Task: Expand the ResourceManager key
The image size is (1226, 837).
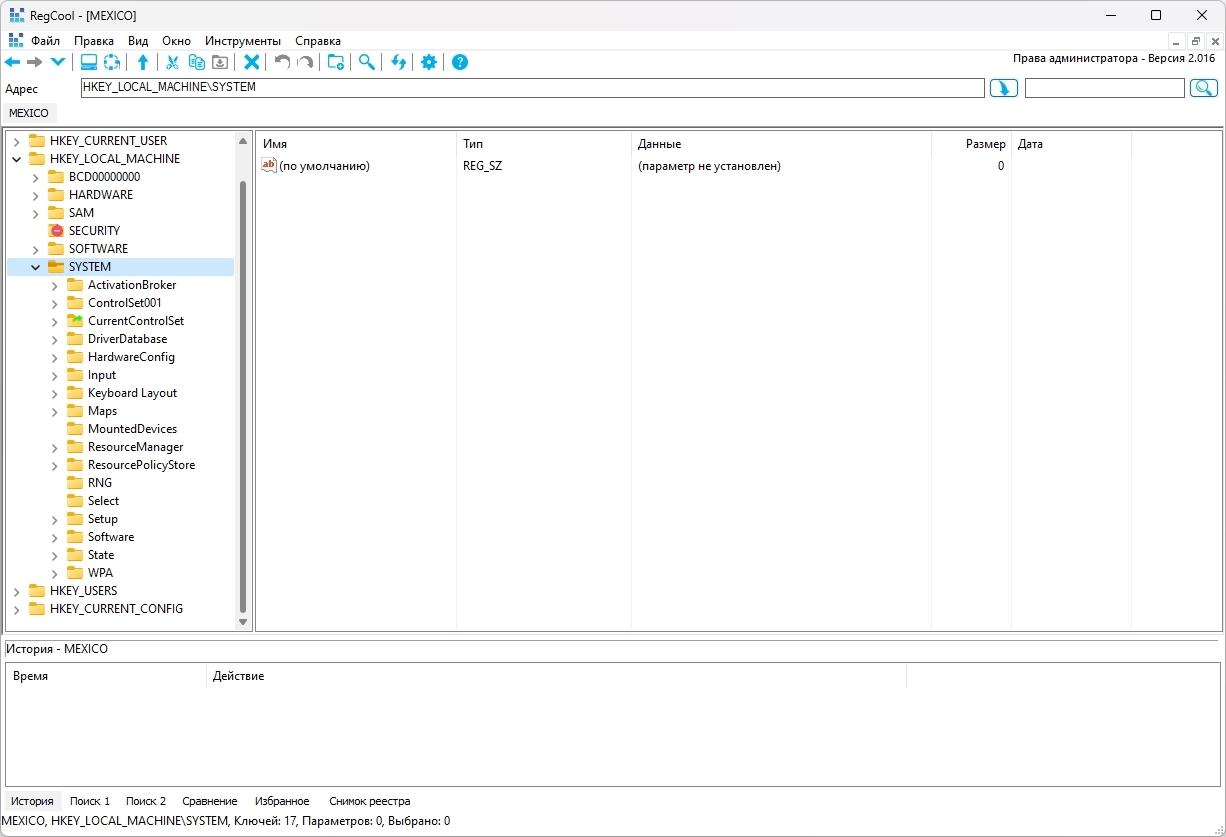Action: [54, 447]
